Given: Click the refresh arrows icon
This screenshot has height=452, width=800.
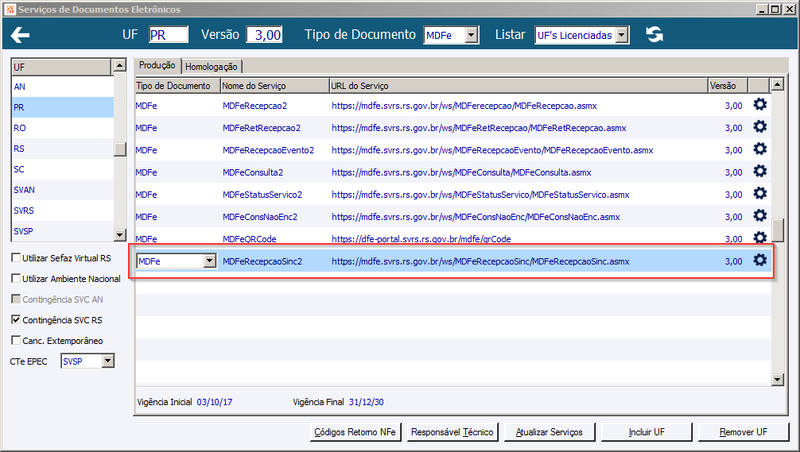Looking at the screenshot, I should pos(655,34).
